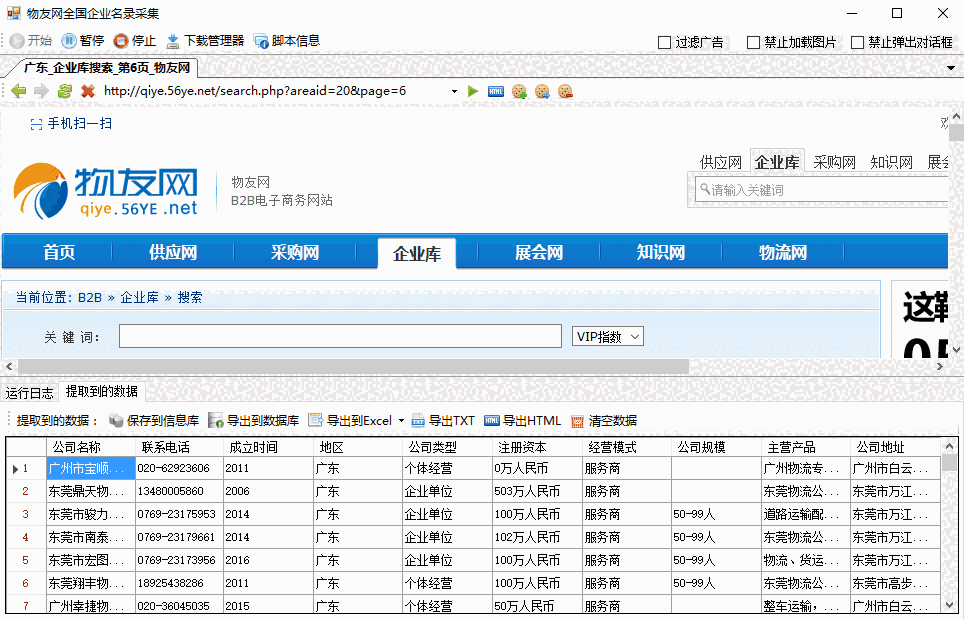964x619 pixels.
Task: Open 脚本信息 script info
Action: 287,41
